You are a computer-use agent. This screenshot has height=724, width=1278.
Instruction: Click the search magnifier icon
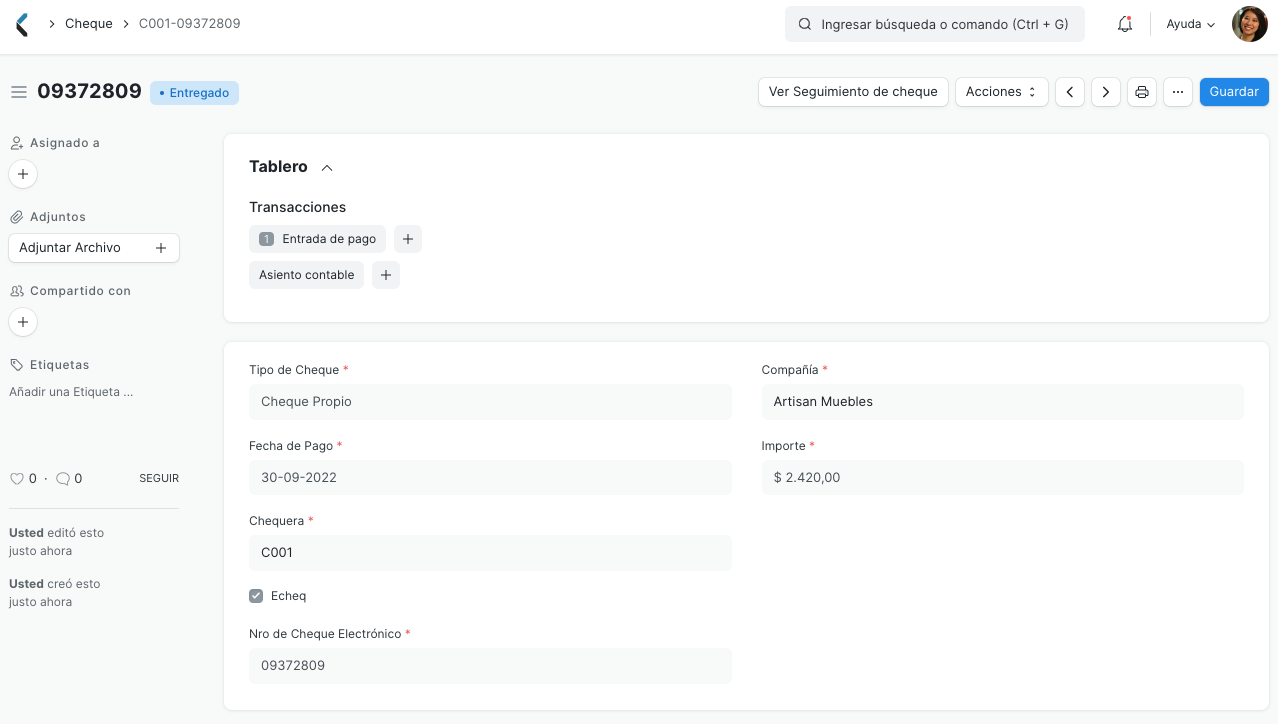click(x=805, y=24)
